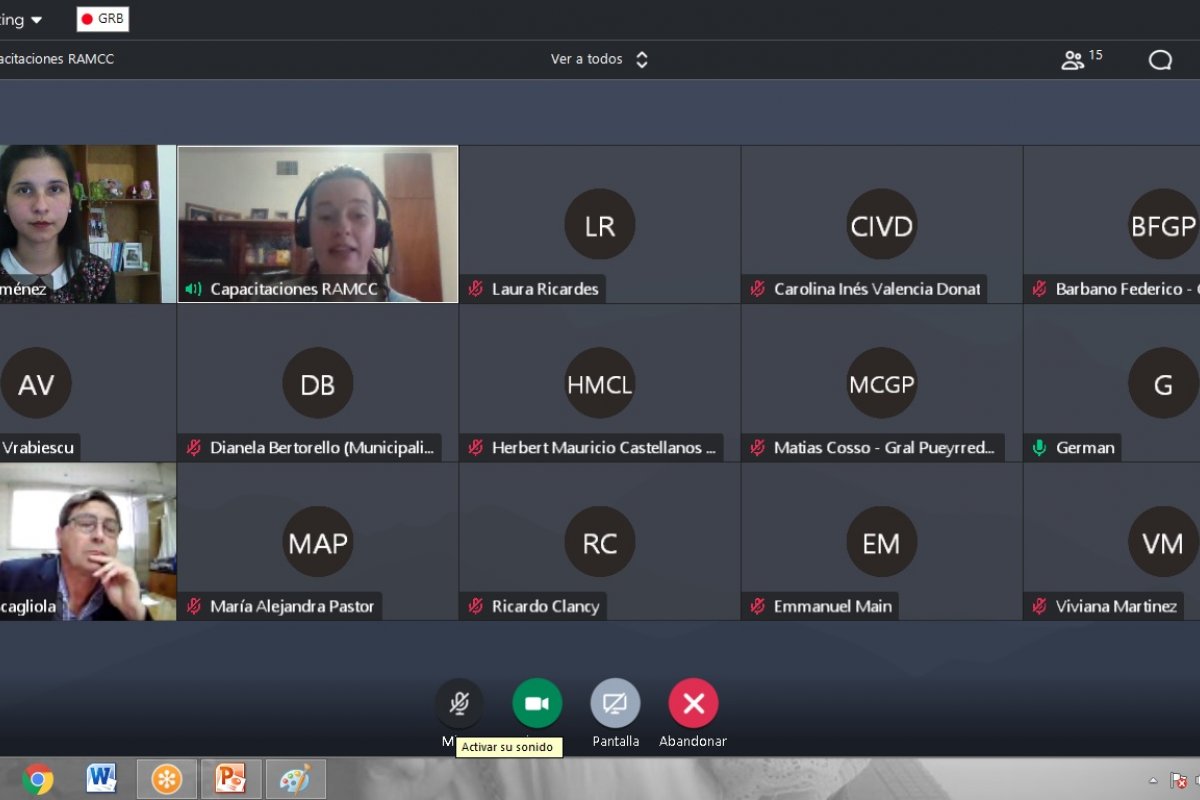
Task: Click the GRB recording indicator
Action: [x=102, y=19]
